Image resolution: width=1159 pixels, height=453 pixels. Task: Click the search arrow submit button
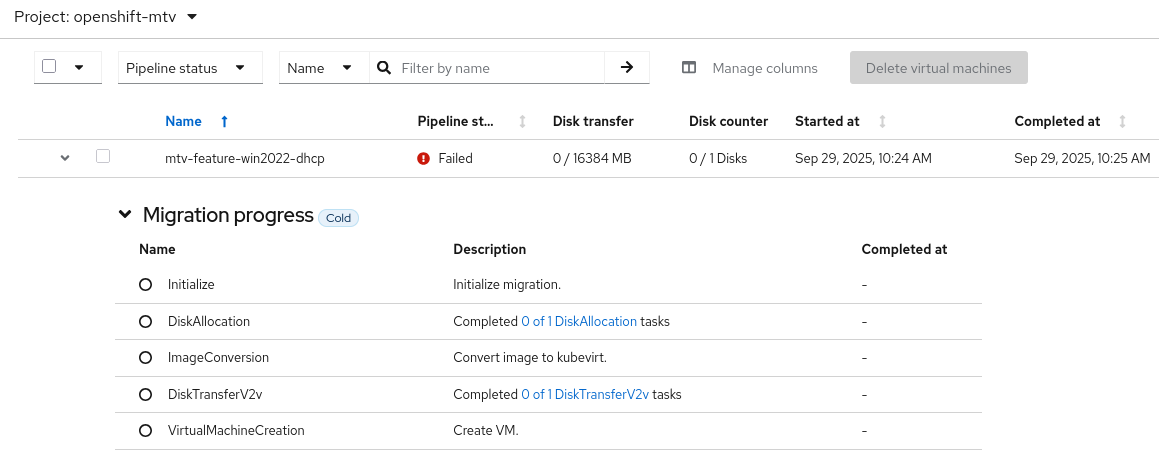[x=627, y=68]
